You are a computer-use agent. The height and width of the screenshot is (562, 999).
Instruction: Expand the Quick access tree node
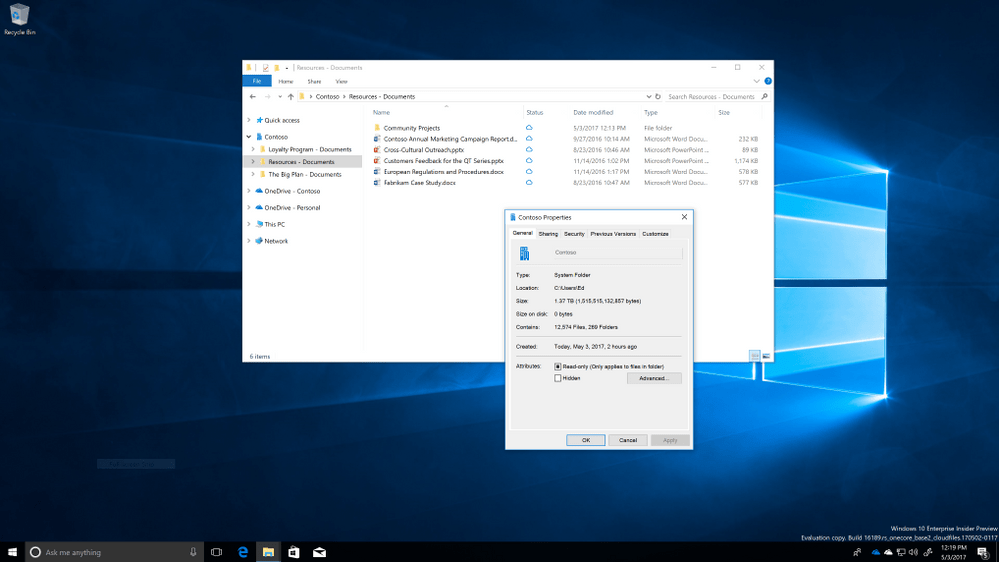coord(249,120)
